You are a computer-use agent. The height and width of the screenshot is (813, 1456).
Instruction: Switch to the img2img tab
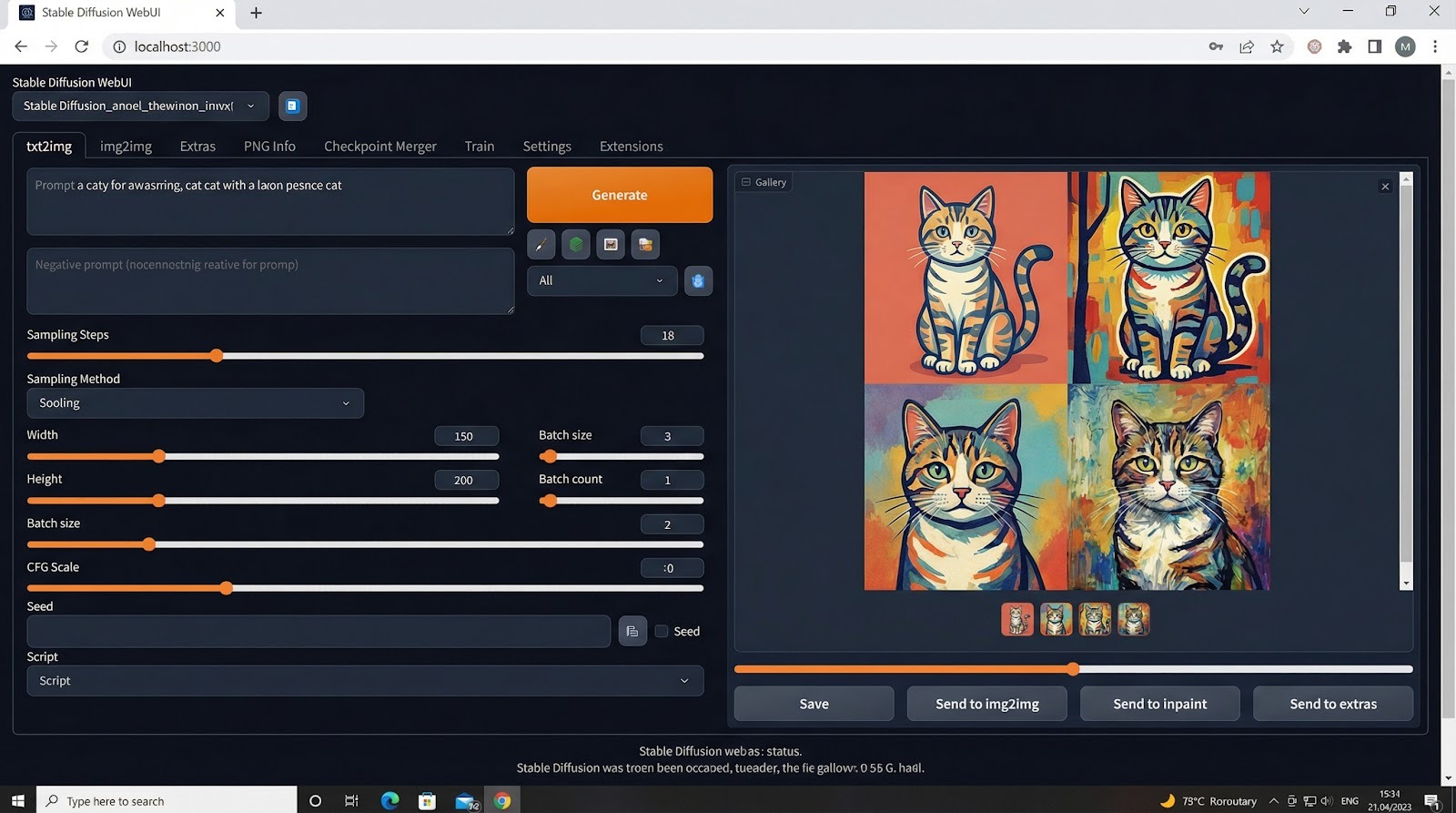126,146
